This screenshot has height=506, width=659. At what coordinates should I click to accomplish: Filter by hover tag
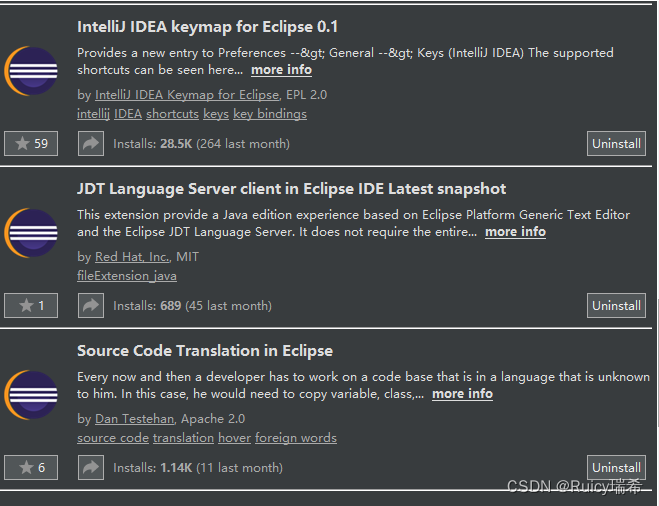click(235, 438)
